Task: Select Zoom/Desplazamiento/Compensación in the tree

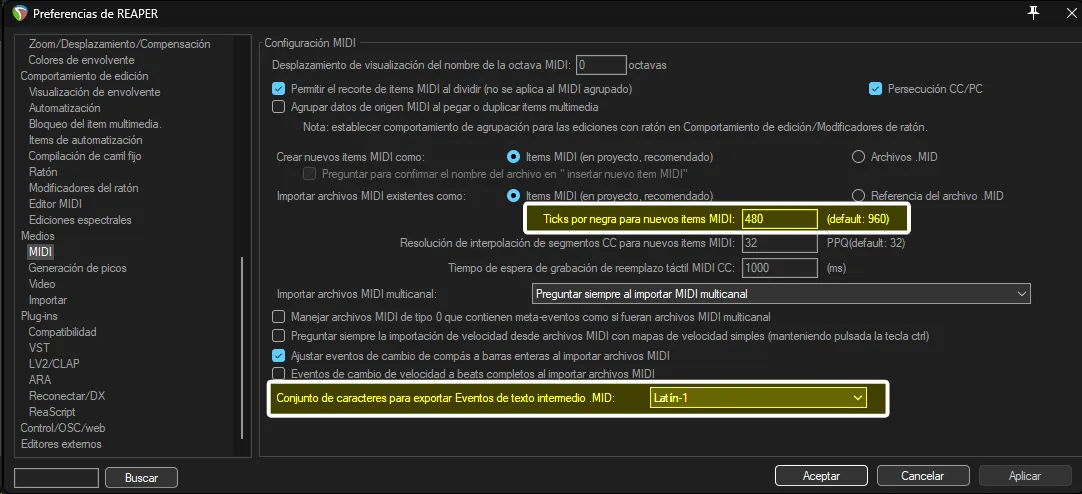Action: pyautogui.click(x=119, y=44)
